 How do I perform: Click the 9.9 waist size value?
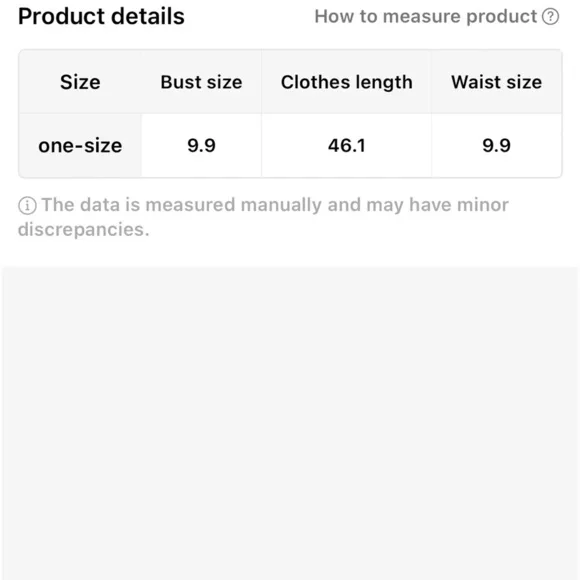(496, 145)
